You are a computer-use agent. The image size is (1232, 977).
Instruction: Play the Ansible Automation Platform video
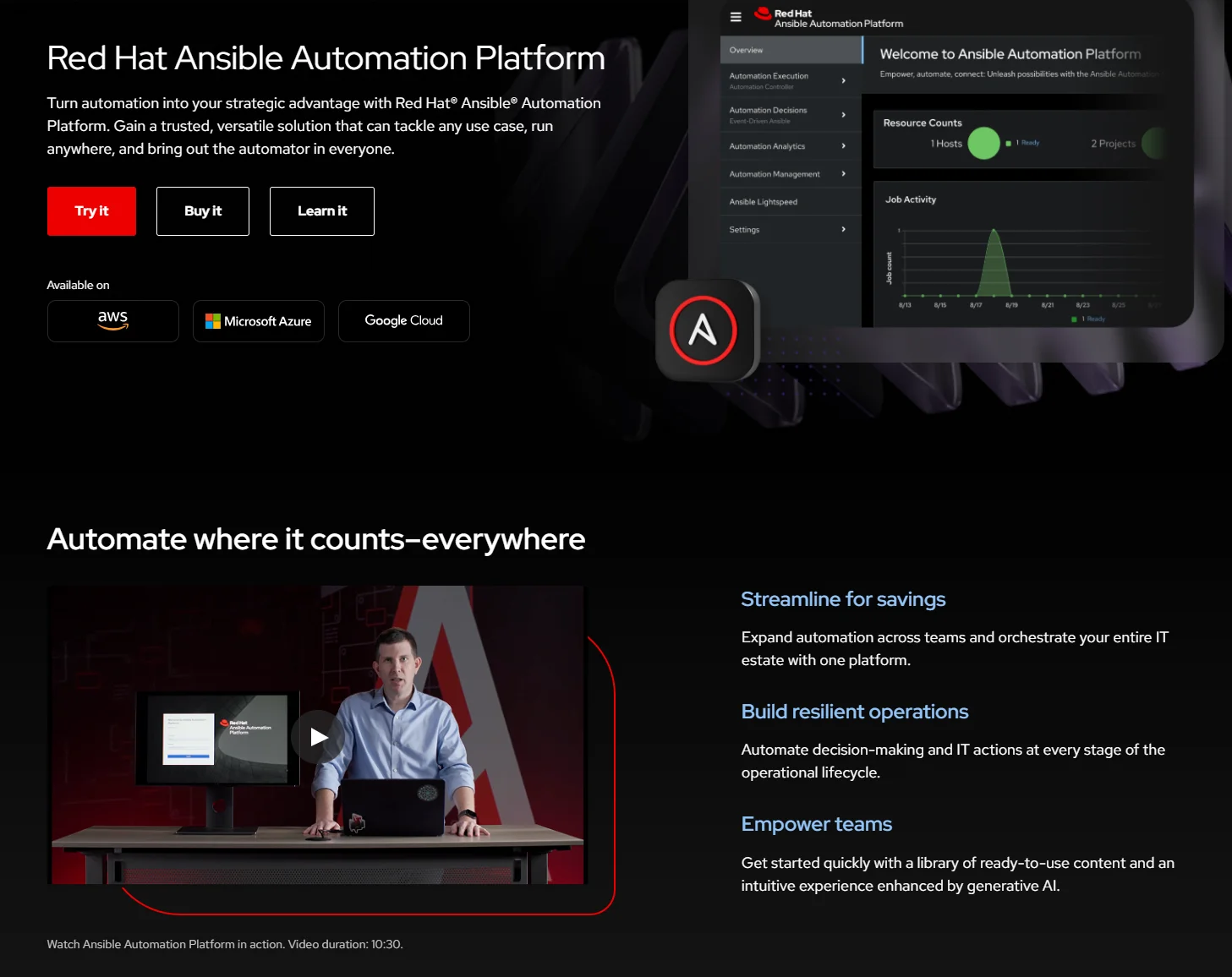(318, 737)
